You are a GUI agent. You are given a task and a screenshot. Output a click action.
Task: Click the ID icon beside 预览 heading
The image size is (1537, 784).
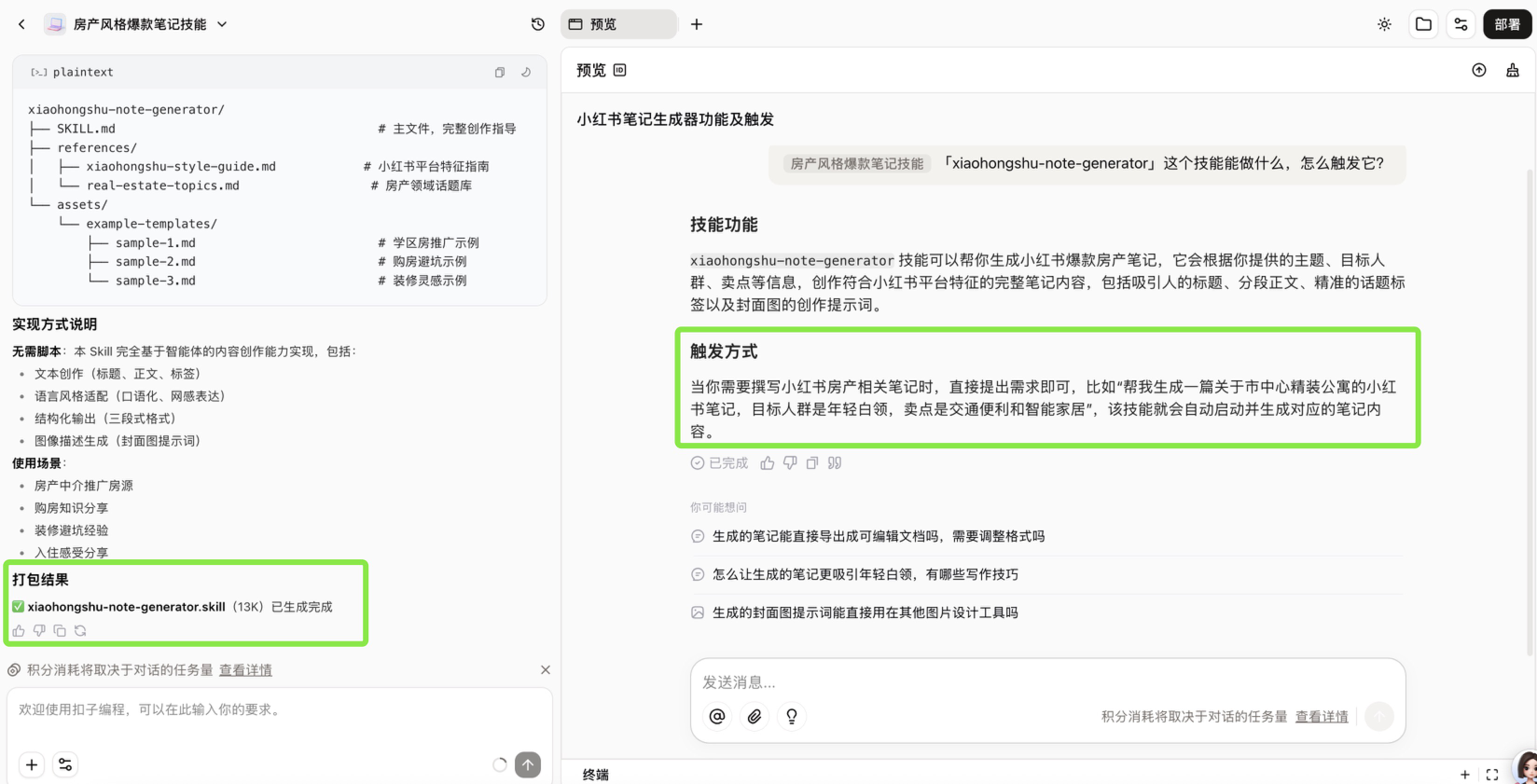(620, 70)
